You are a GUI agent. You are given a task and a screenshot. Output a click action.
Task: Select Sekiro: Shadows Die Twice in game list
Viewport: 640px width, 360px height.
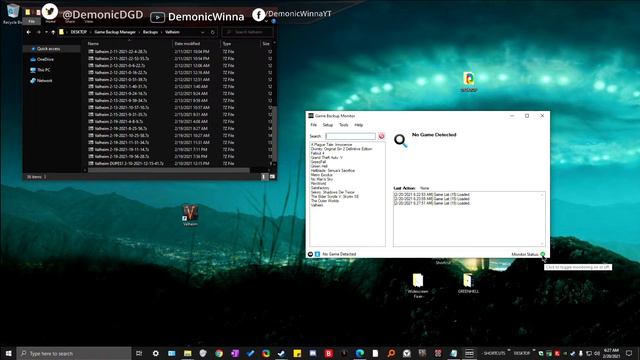[333, 192]
